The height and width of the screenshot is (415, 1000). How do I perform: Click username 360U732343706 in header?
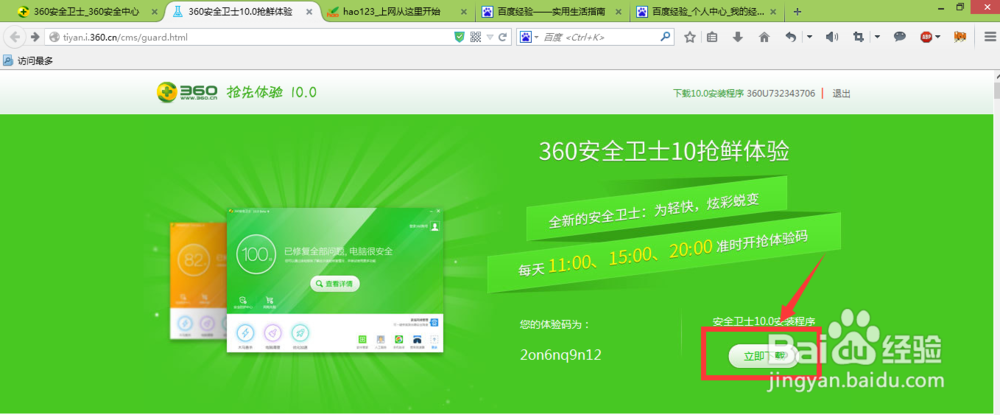click(x=781, y=94)
